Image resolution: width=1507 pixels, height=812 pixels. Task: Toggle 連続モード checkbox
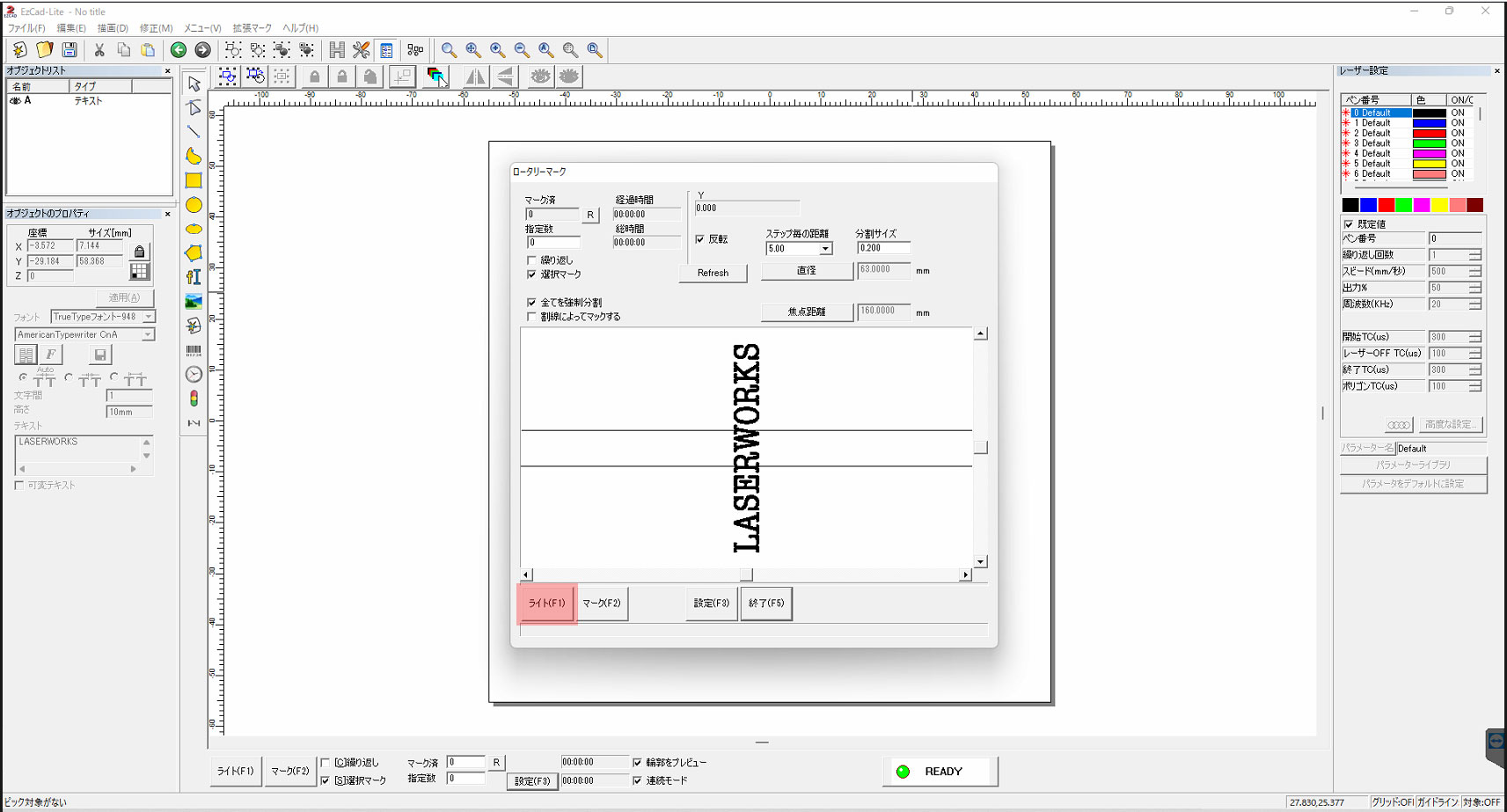(x=638, y=780)
